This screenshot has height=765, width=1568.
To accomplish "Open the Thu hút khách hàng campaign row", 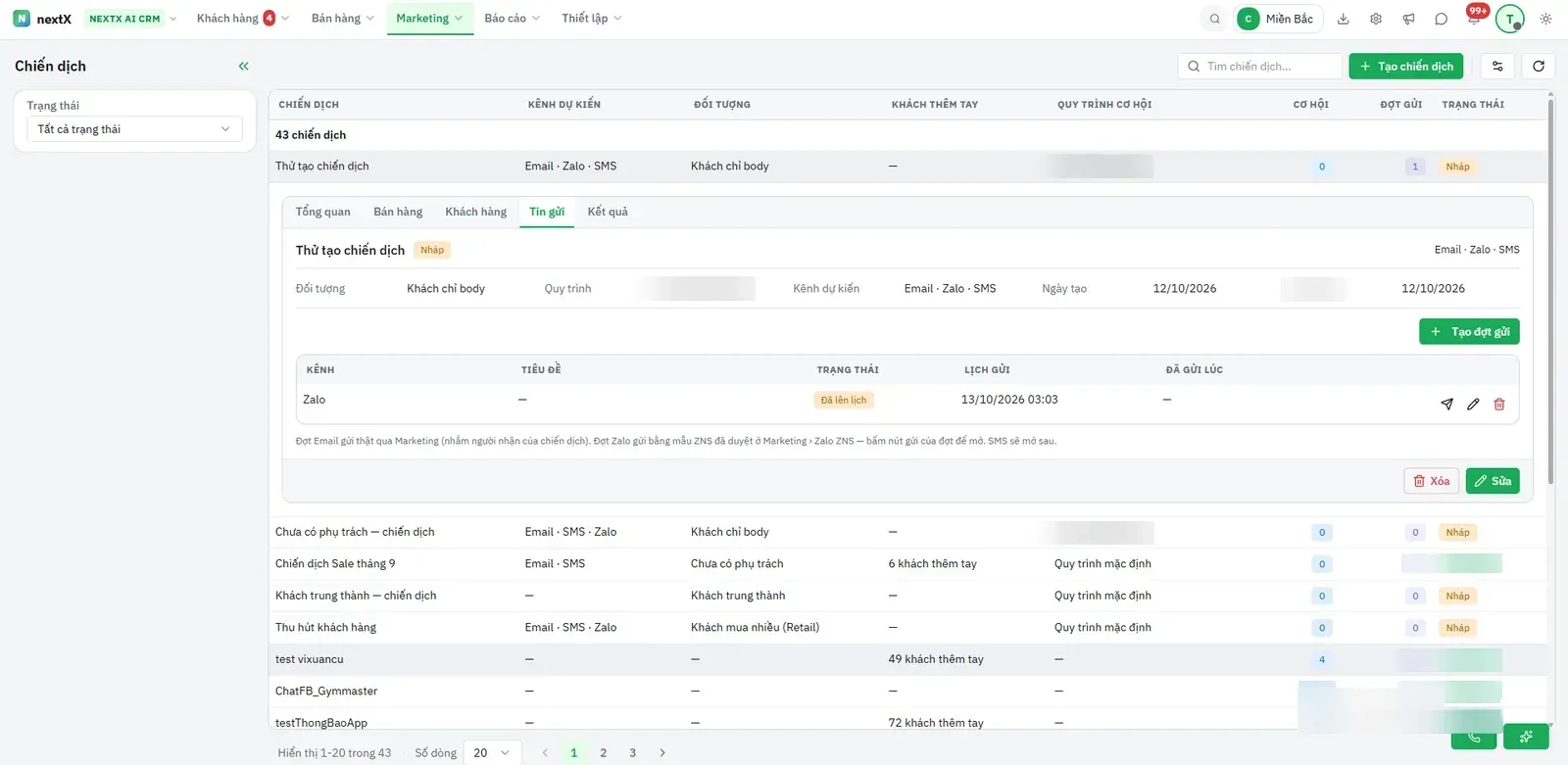I will (907, 628).
